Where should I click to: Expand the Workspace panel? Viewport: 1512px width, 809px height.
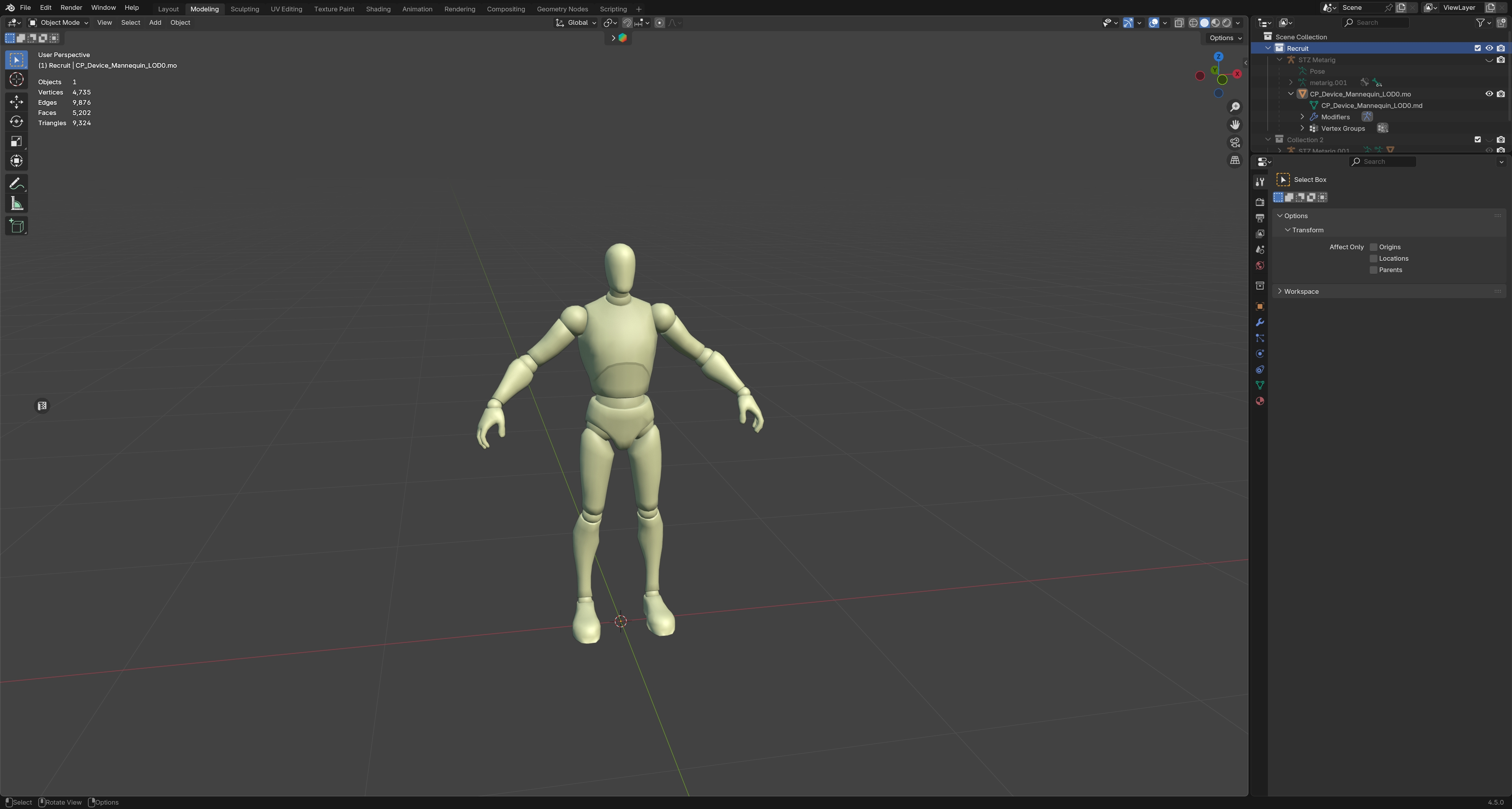click(x=1301, y=291)
